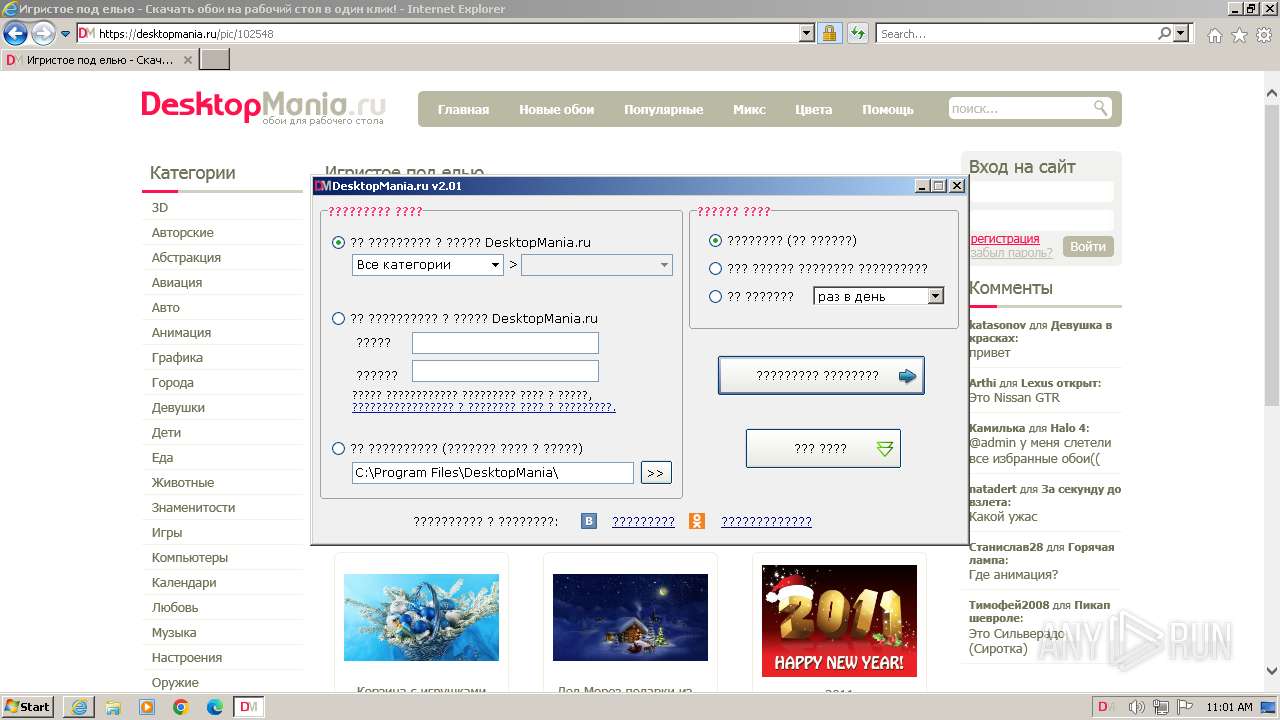Click the VKontakte icon in the dialog
This screenshot has height=720, width=1280.
[589, 521]
